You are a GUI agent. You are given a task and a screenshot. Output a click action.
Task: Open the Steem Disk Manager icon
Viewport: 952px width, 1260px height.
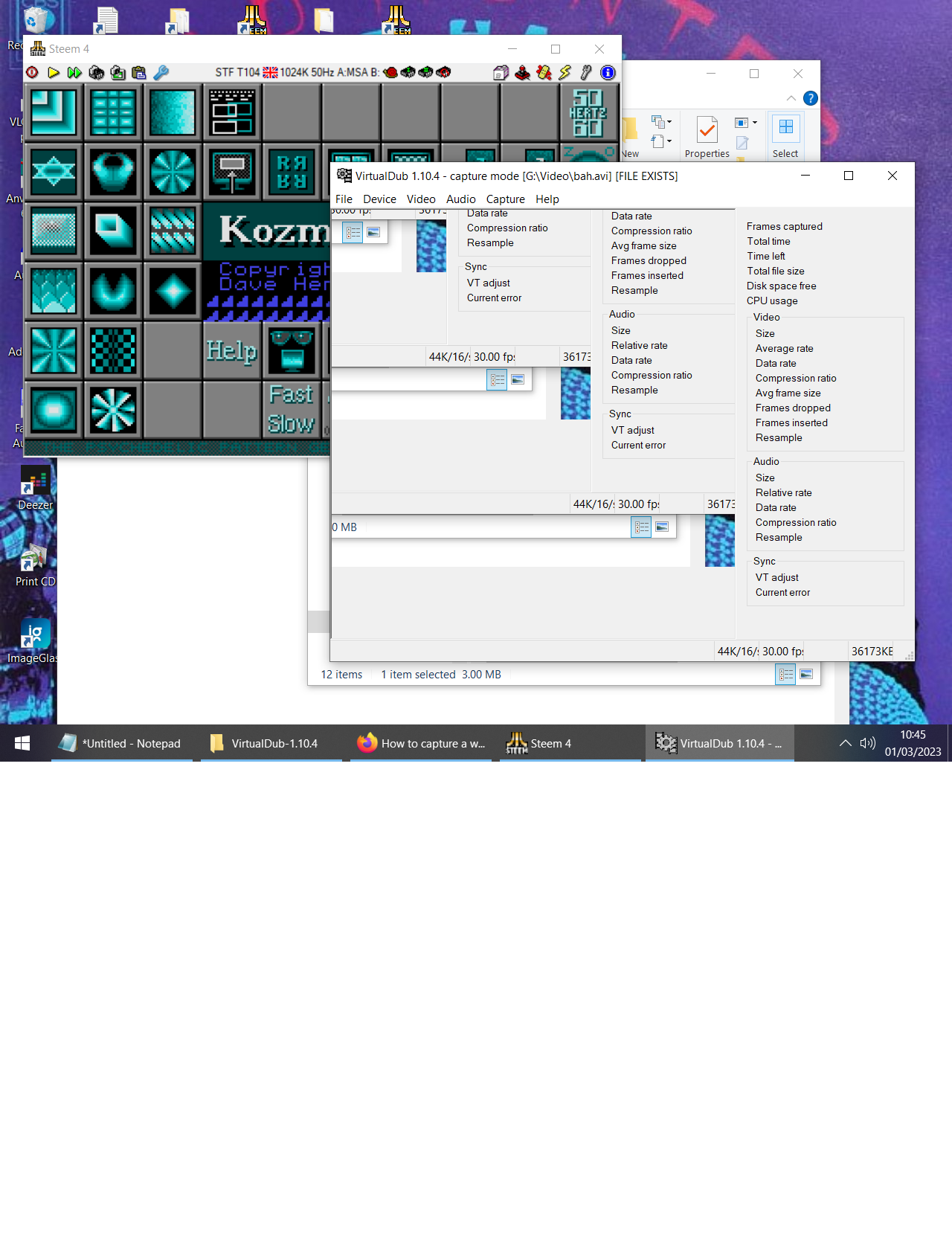point(501,72)
